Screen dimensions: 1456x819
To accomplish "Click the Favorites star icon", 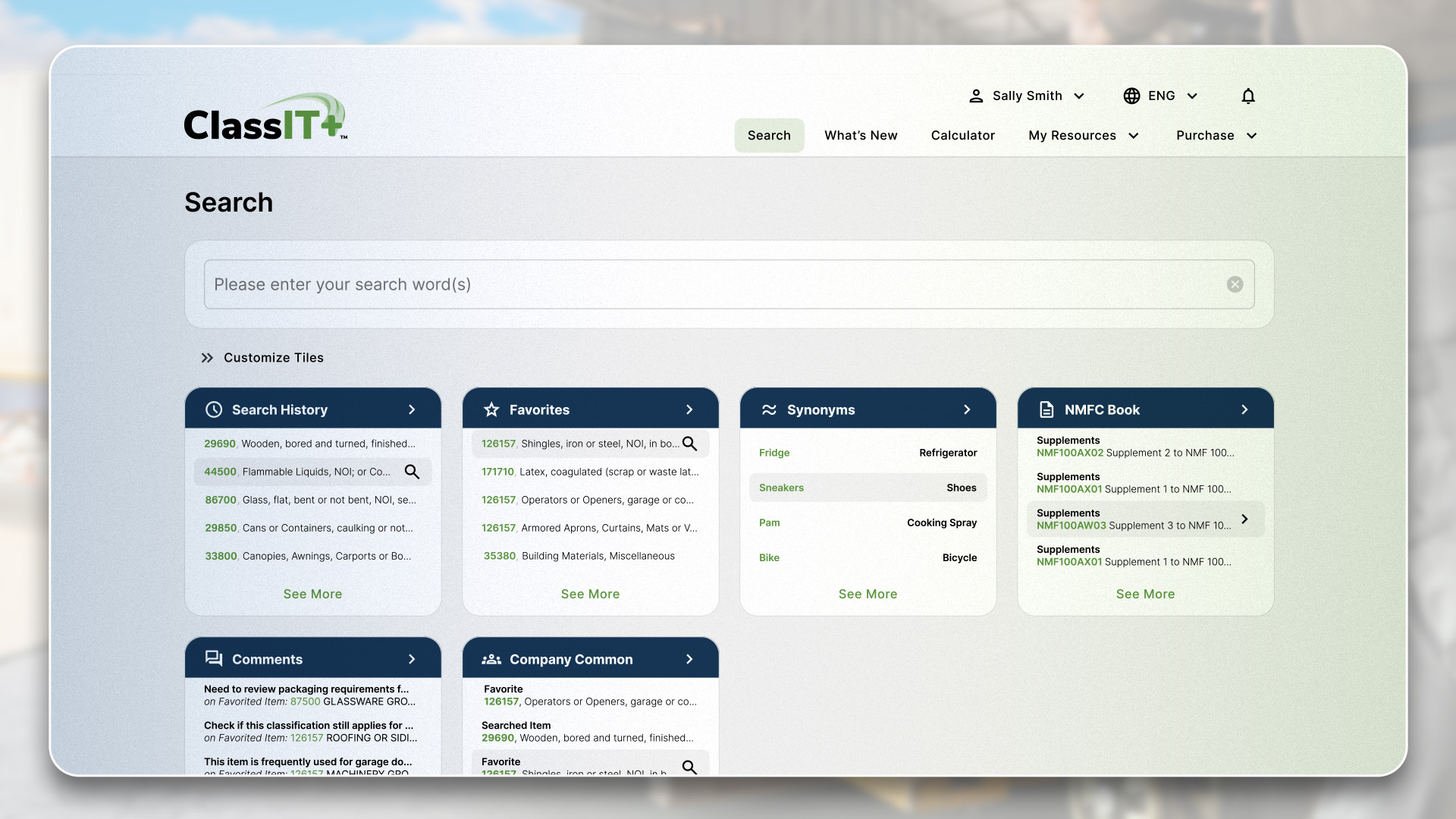I will click(491, 409).
